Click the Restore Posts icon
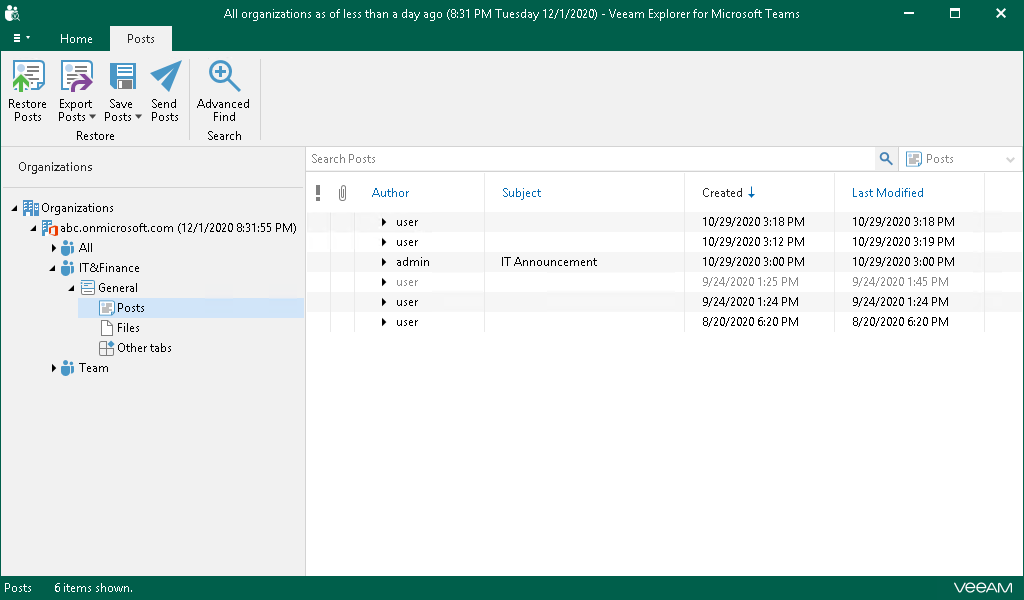The image size is (1024, 600). click(x=27, y=78)
